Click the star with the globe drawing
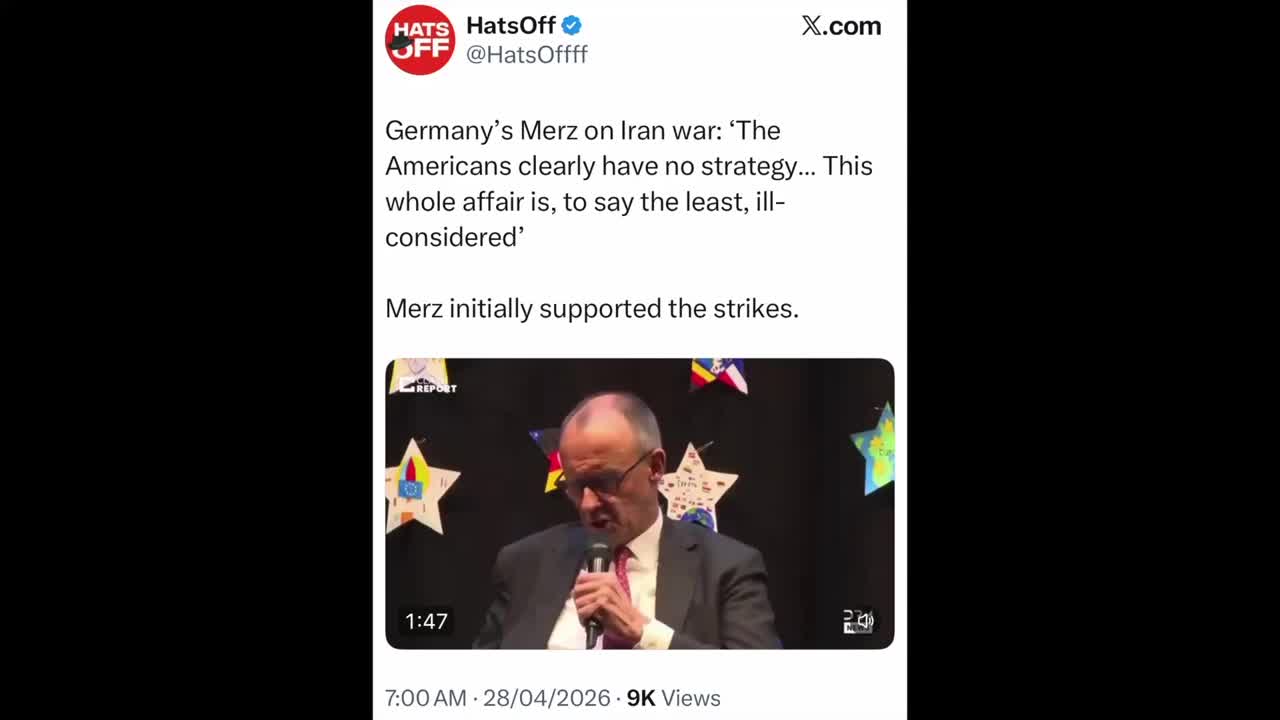The image size is (1280, 720). point(696,486)
